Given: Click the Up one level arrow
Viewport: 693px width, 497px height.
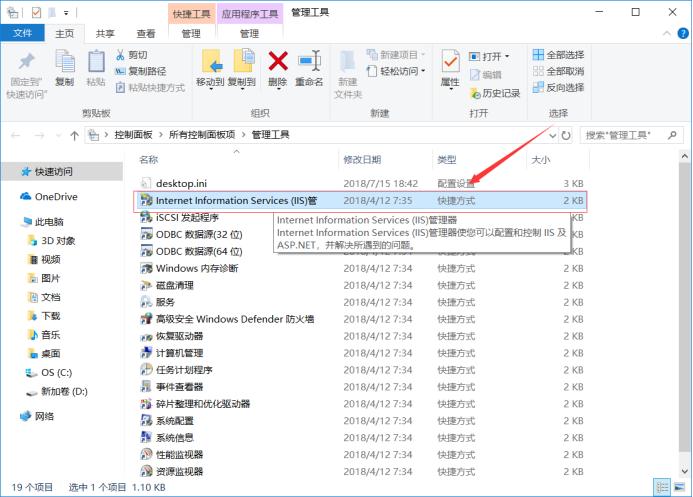Looking at the screenshot, I should coord(74,135).
